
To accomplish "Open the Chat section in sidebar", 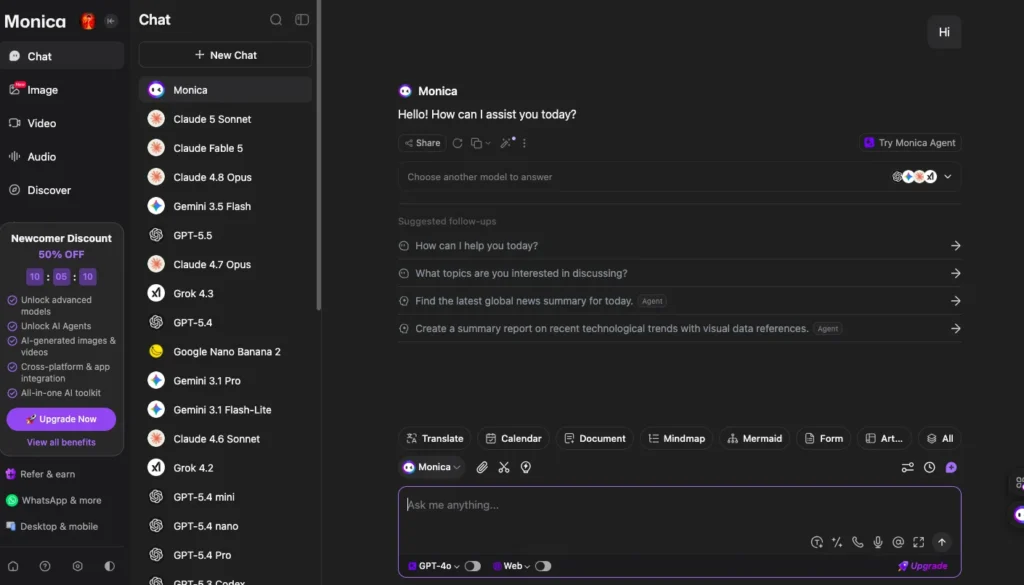I will pyautogui.click(x=62, y=56).
